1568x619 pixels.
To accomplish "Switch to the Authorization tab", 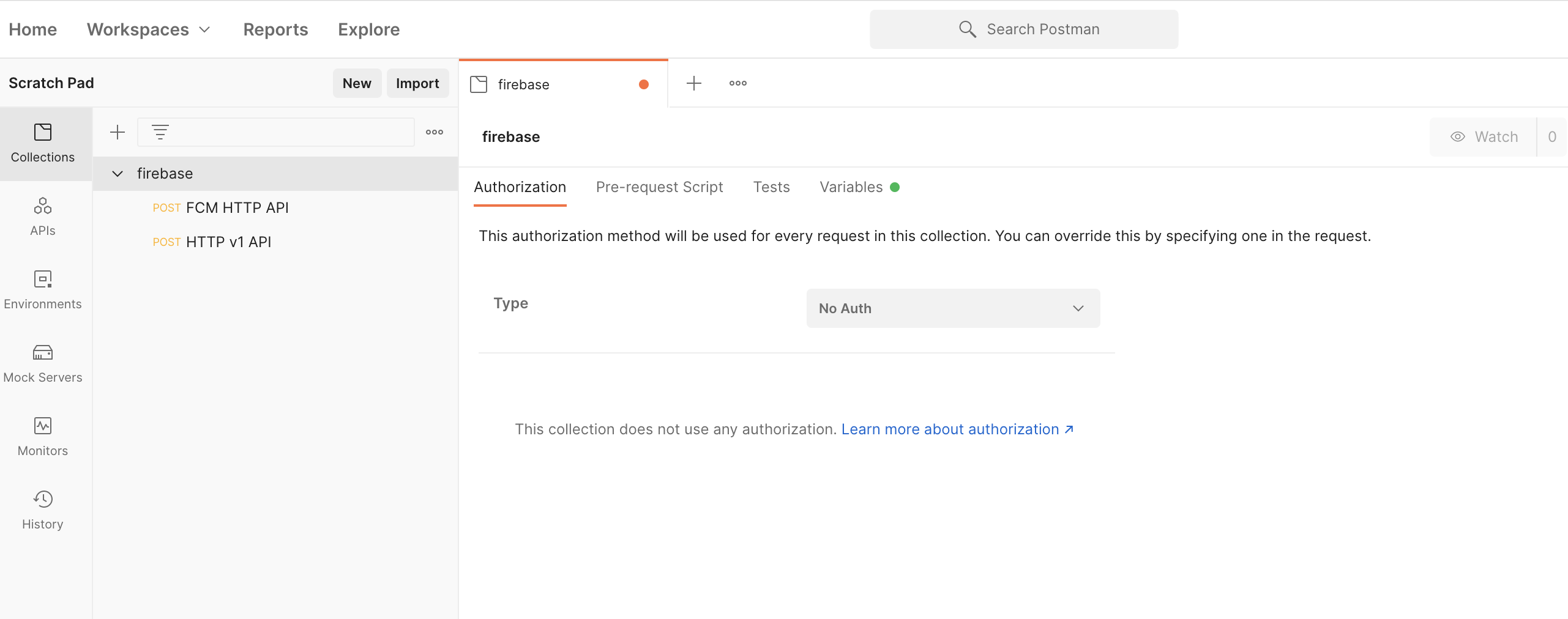I will 520,187.
